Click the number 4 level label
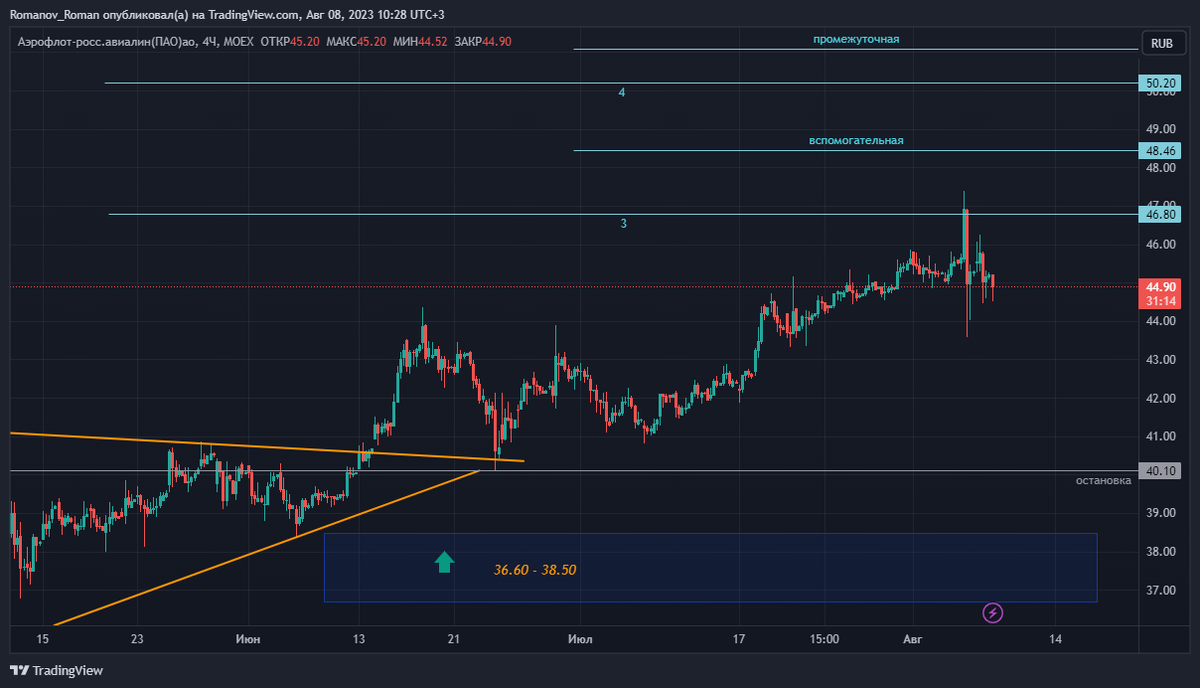1200x688 pixels. coord(622,92)
